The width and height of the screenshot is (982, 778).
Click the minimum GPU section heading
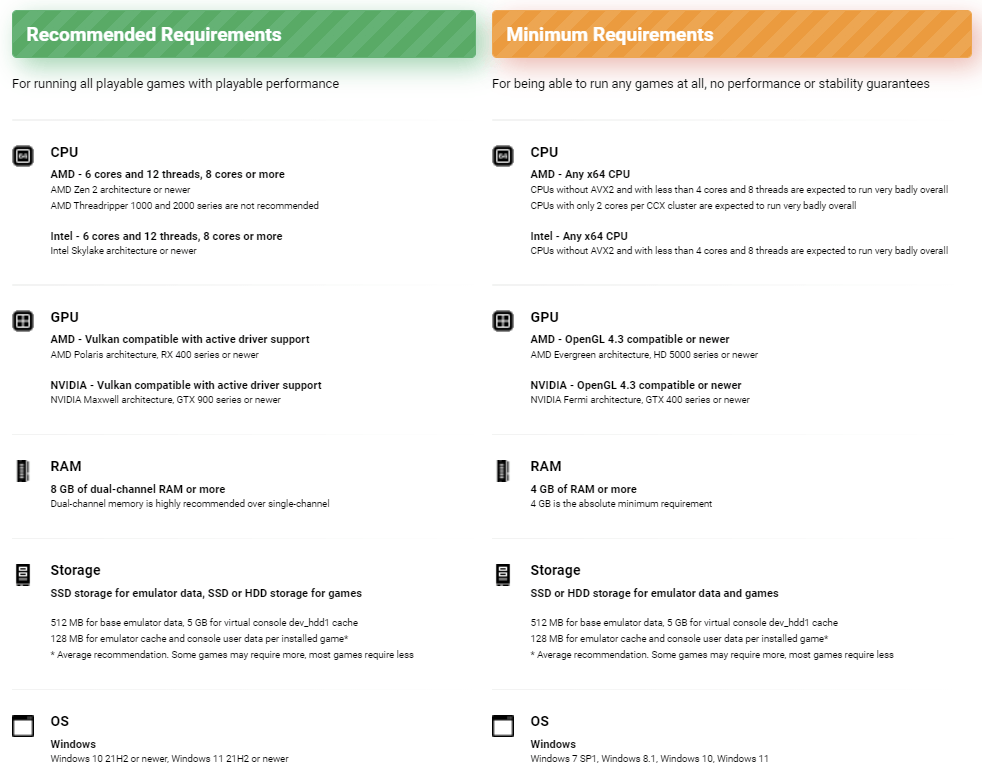pyautogui.click(x=544, y=318)
